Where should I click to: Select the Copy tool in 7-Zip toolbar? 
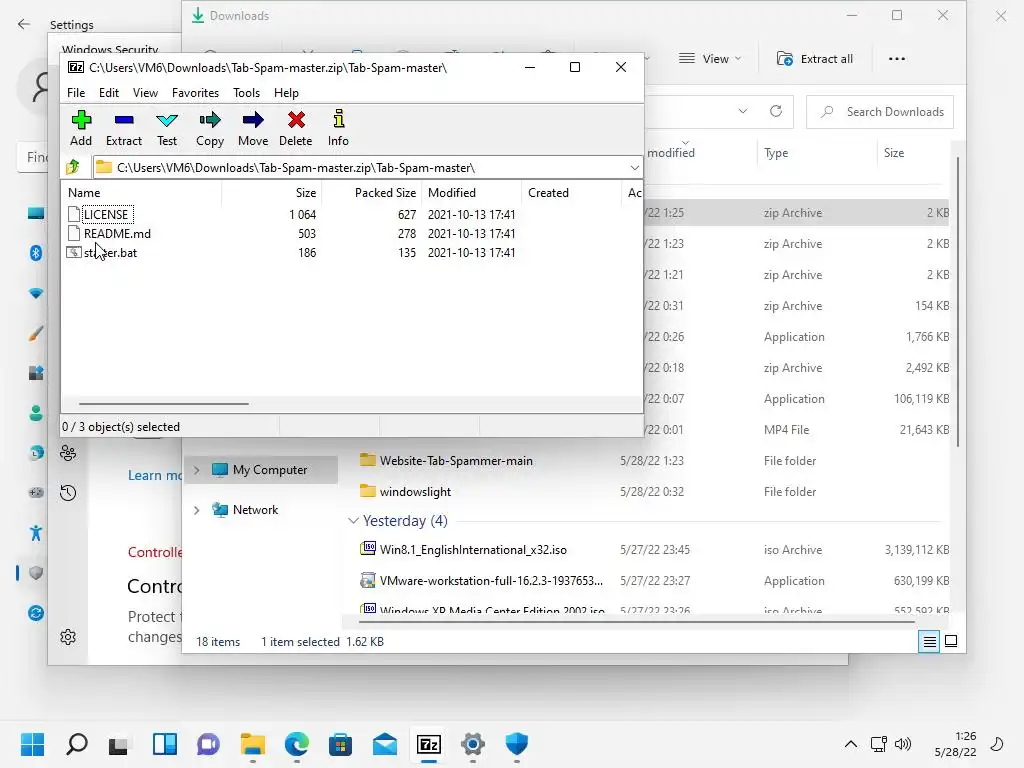point(210,128)
